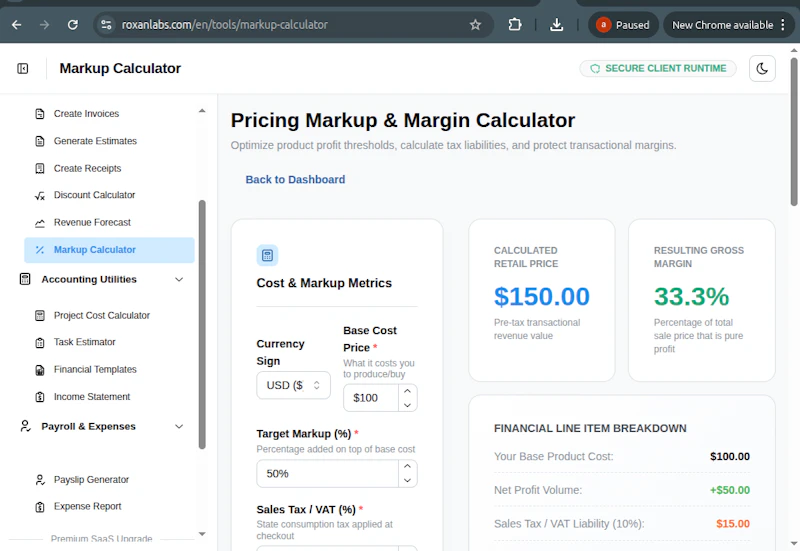
Task: Click the Payroll & Expenses person icon
Action: [25, 426]
